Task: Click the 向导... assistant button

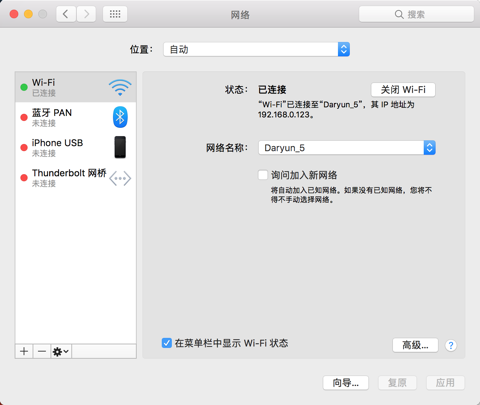Action: (346, 383)
